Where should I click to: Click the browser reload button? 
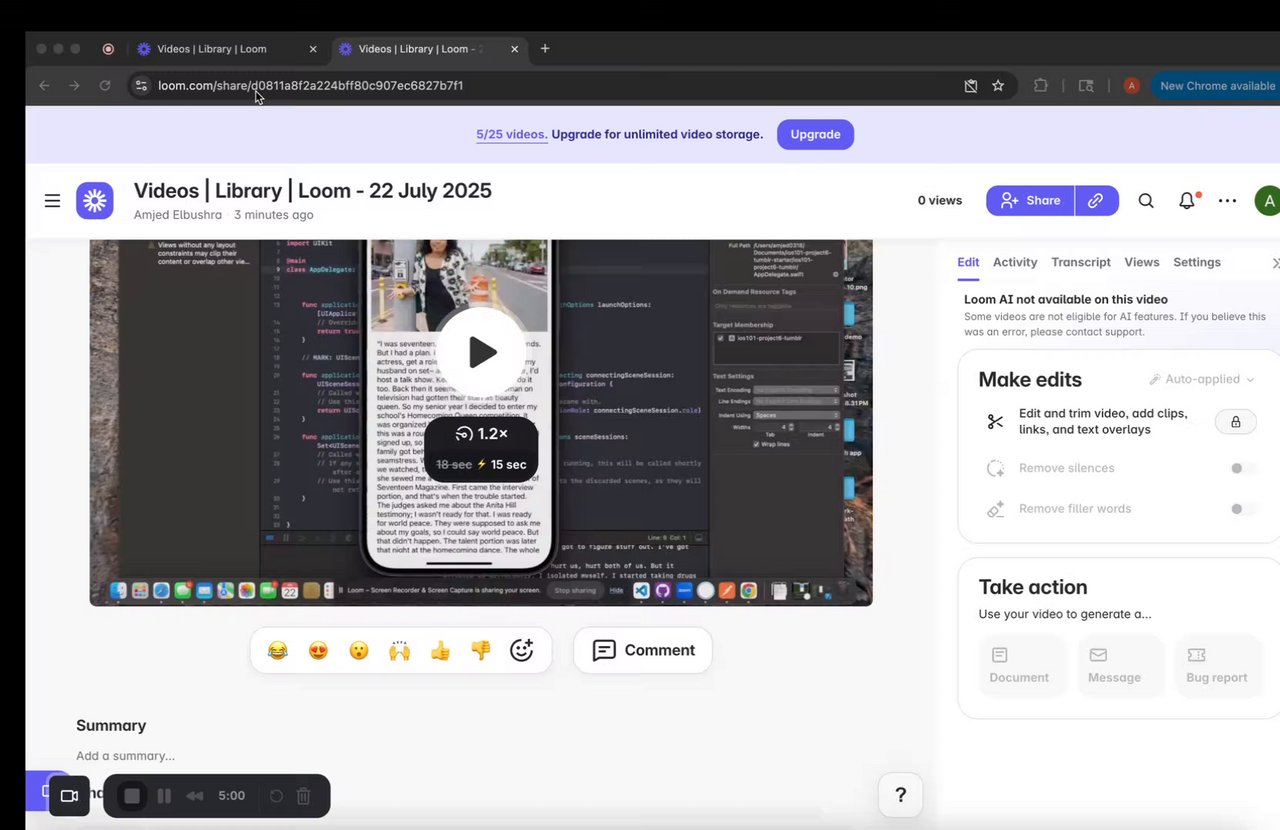(105, 86)
